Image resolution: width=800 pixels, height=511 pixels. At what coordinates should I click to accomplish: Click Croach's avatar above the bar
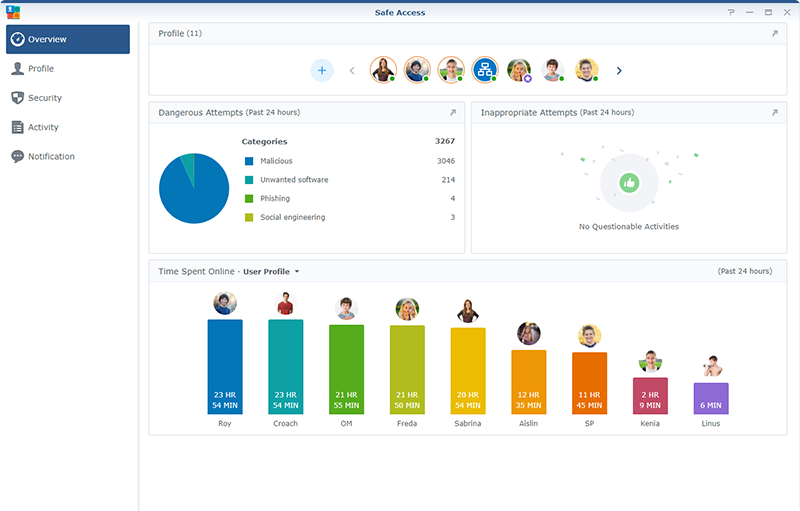click(286, 303)
